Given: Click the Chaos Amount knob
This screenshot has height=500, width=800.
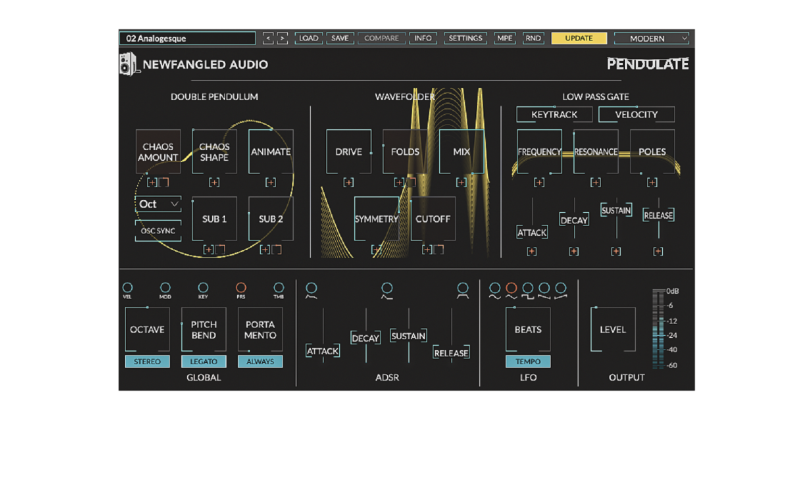Looking at the screenshot, I should point(158,152).
